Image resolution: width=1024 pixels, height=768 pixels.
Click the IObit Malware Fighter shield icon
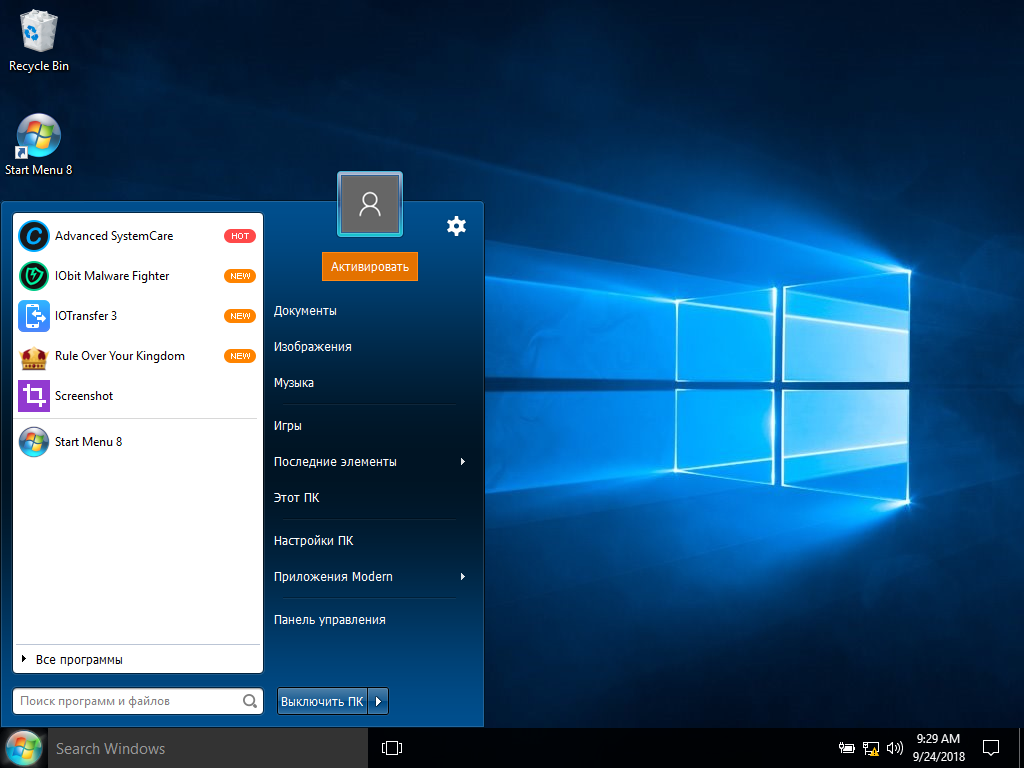(33, 276)
